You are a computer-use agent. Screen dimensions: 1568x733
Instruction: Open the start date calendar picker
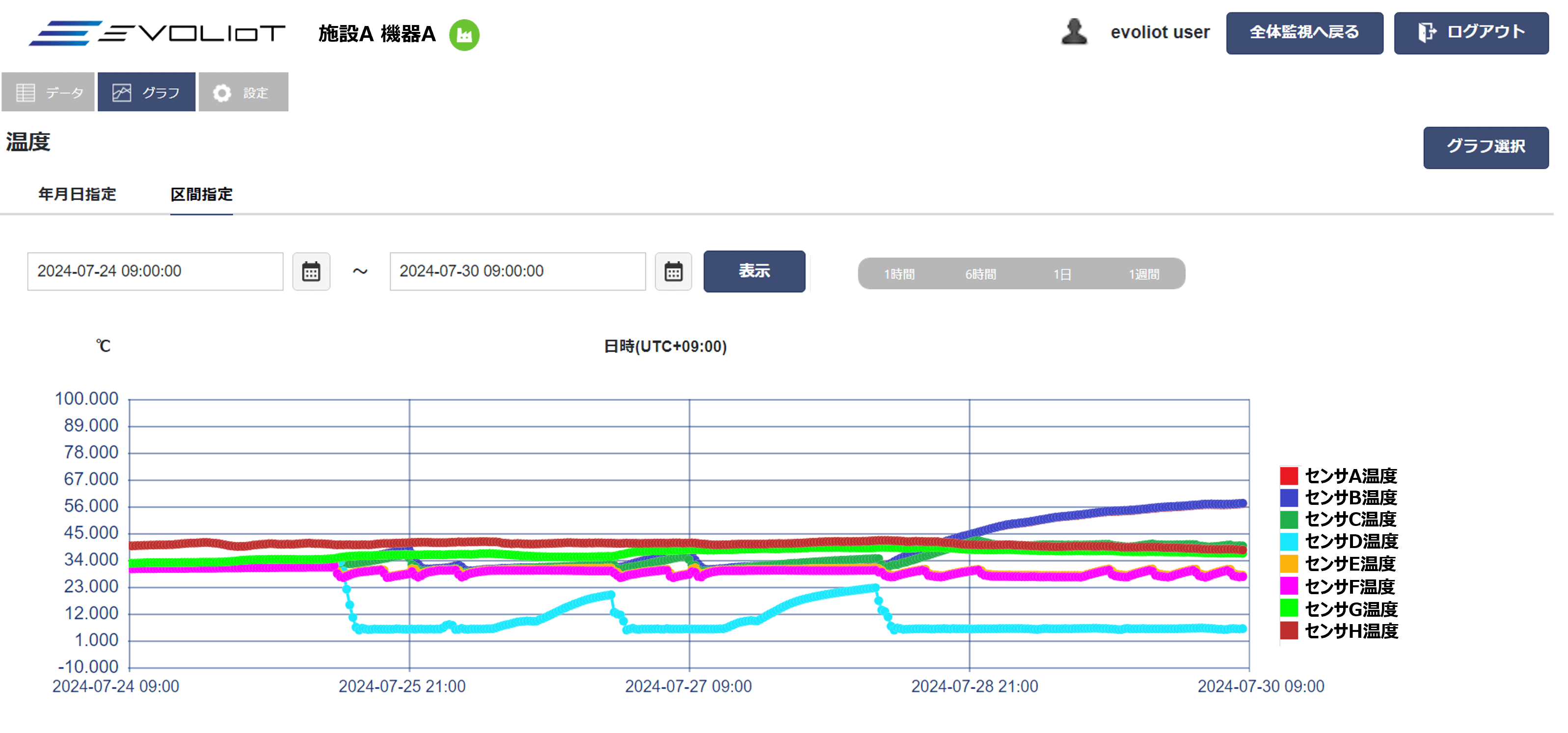click(311, 271)
